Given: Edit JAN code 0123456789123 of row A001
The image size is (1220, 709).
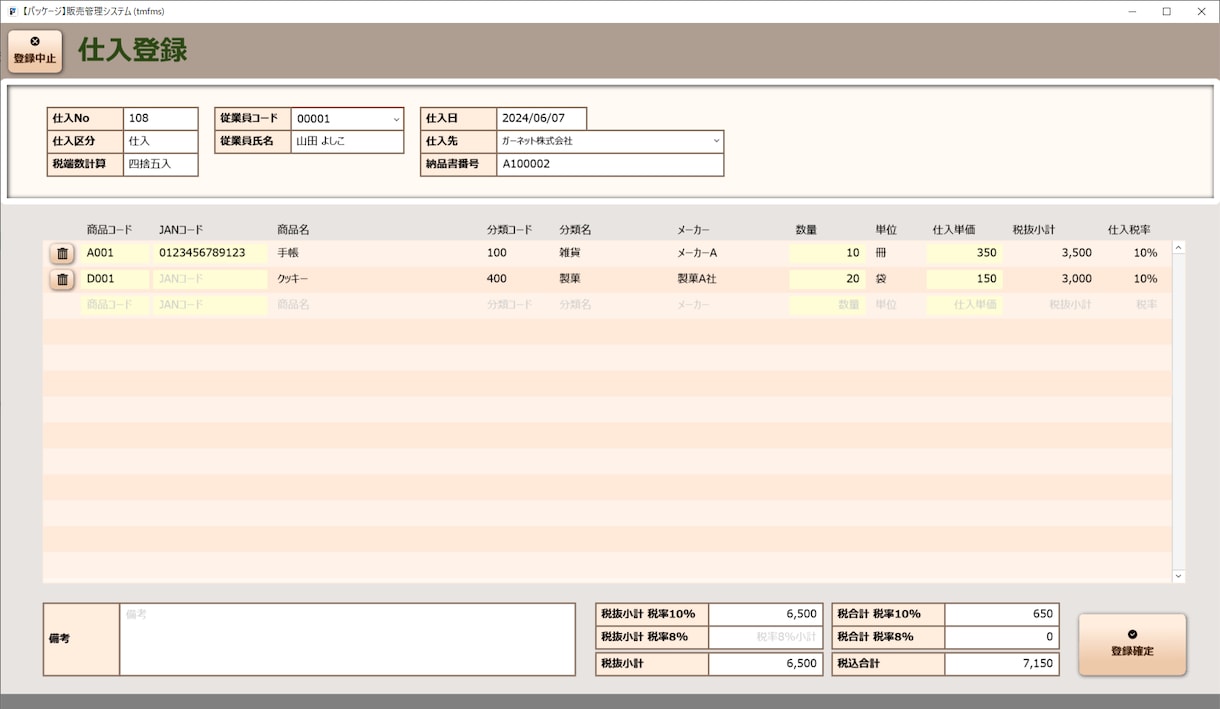Looking at the screenshot, I should click(210, 253).
